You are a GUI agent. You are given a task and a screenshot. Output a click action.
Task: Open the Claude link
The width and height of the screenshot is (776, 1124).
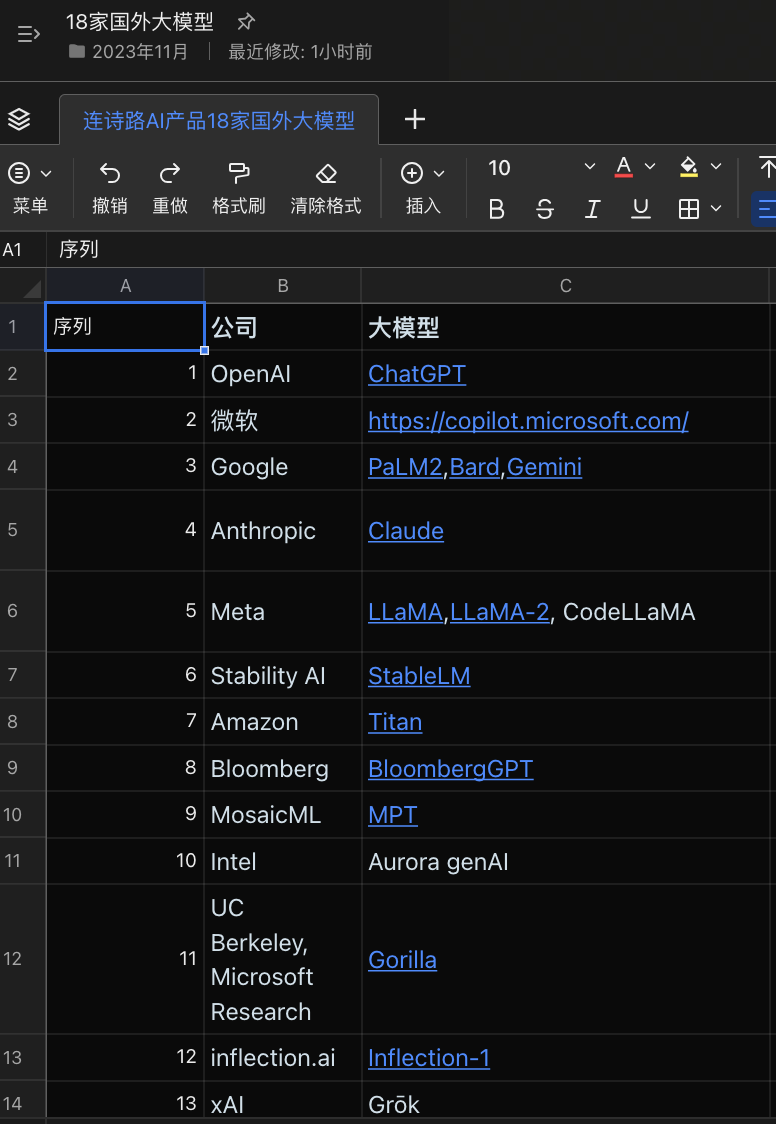(406, 531)
